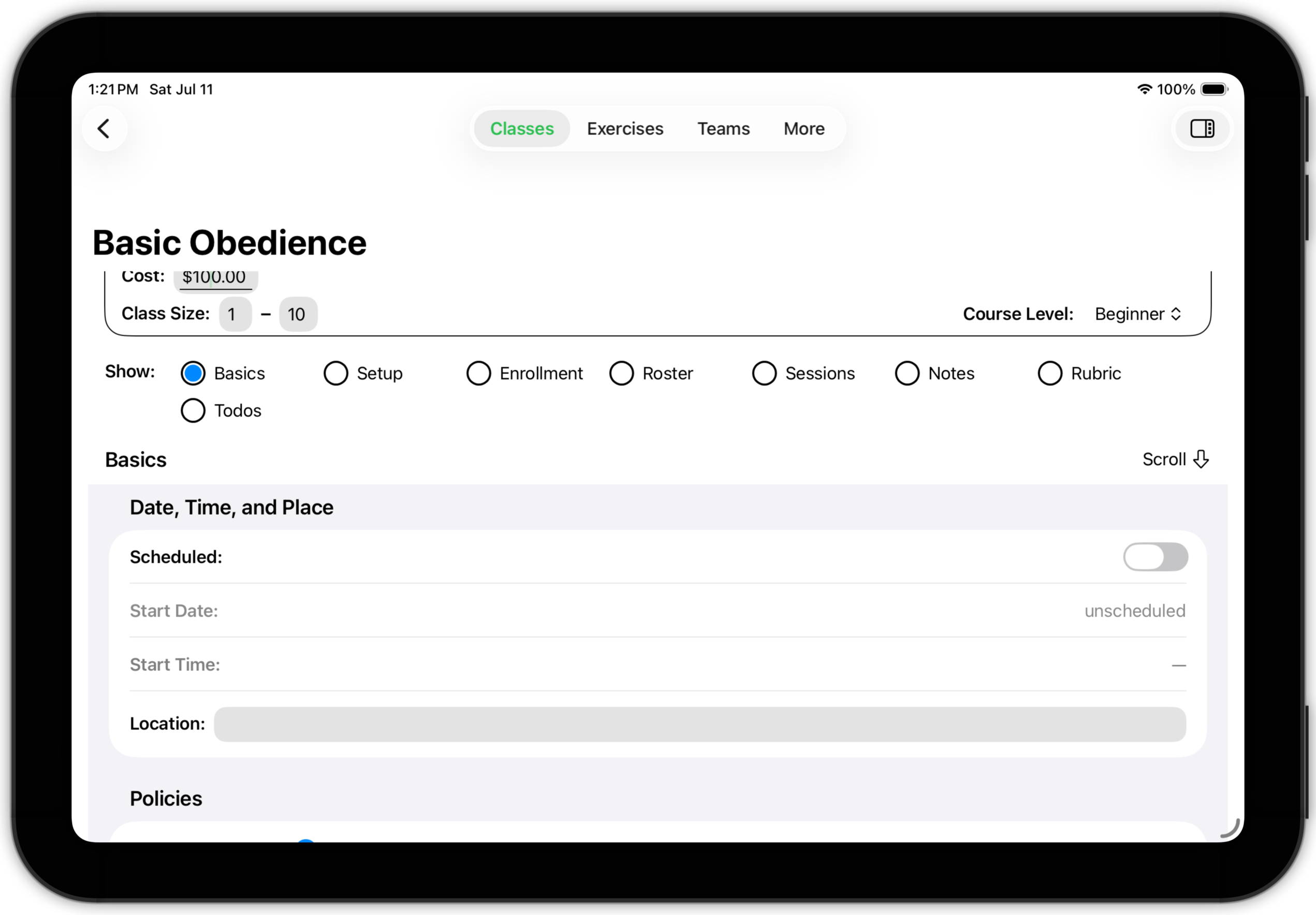Tap the battery status icon
The height and width of the screenshot is (915, 1316).
(1215, 90)
